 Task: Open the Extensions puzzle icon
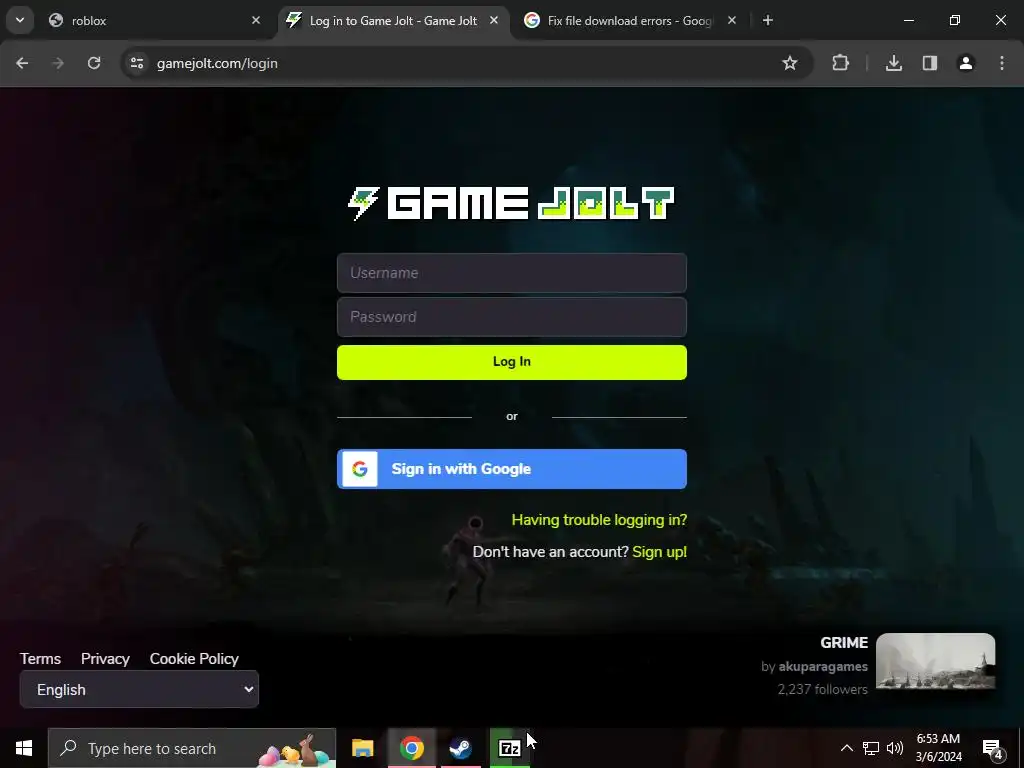click(x=840, y=63)
